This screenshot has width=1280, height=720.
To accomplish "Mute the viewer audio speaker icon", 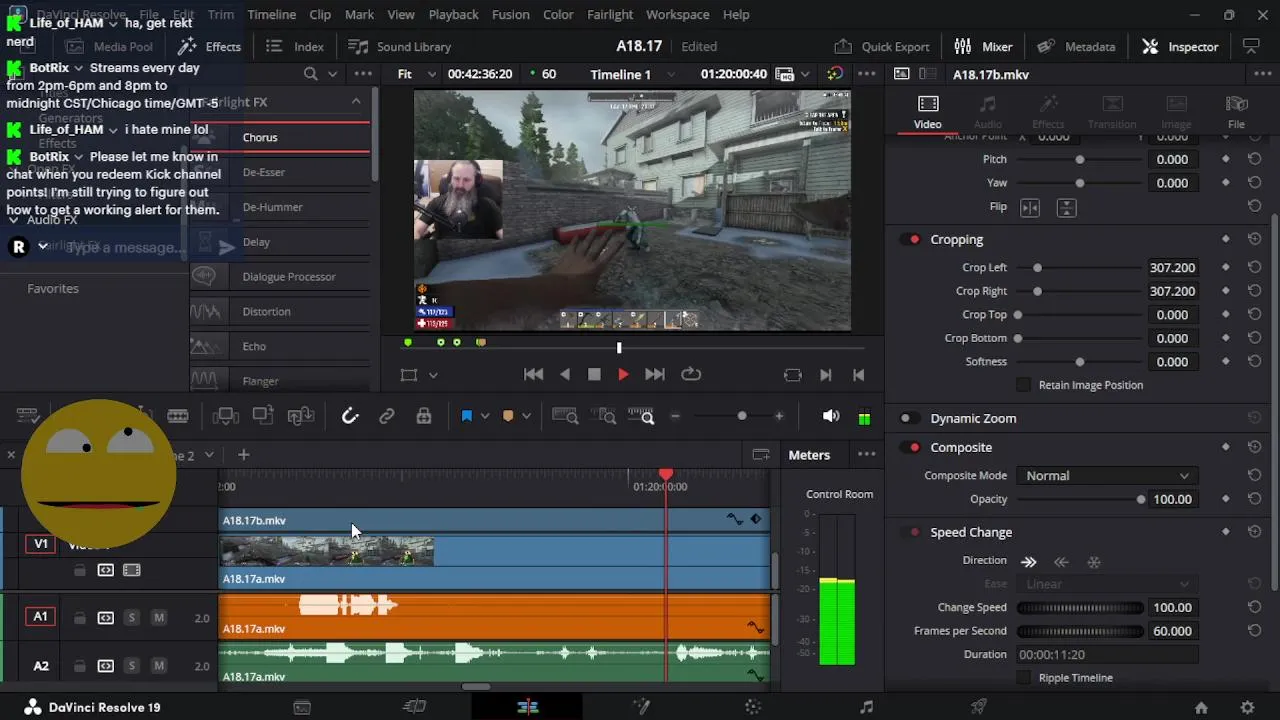I will 830,416.
